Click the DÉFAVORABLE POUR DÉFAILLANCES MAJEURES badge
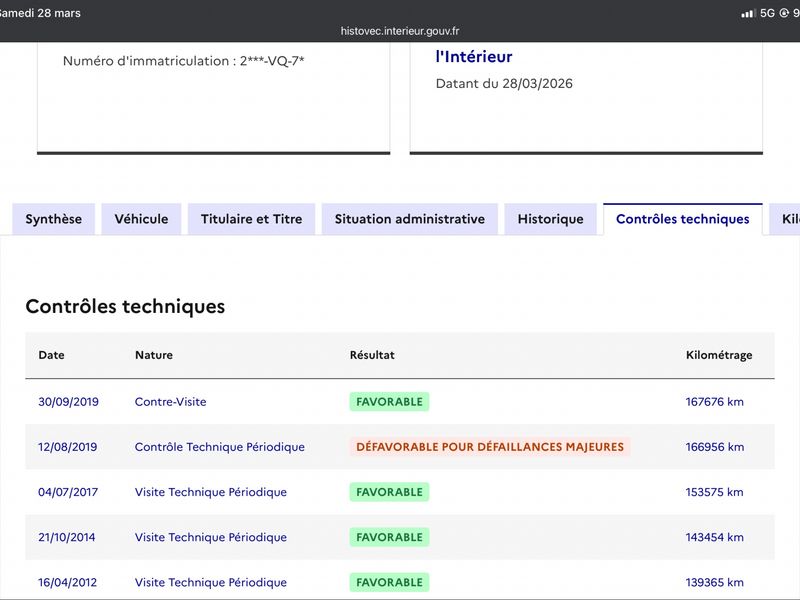Screen dimensions: 800x600 pyautogui.click(x=490, y=447)
